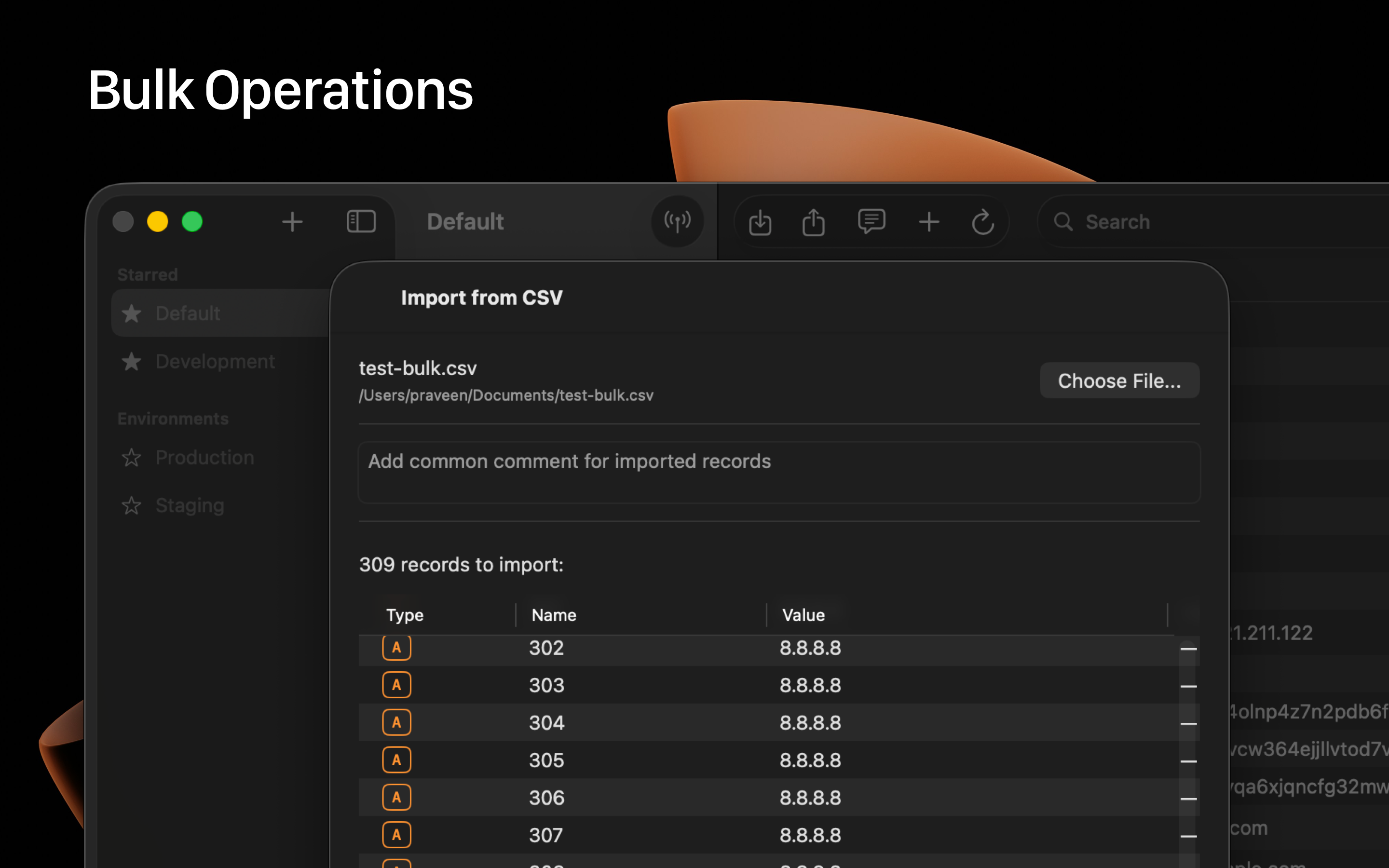Remove record 303 with its minus icon
This screenshot has height=868, width=1389.
(1188, 686)
